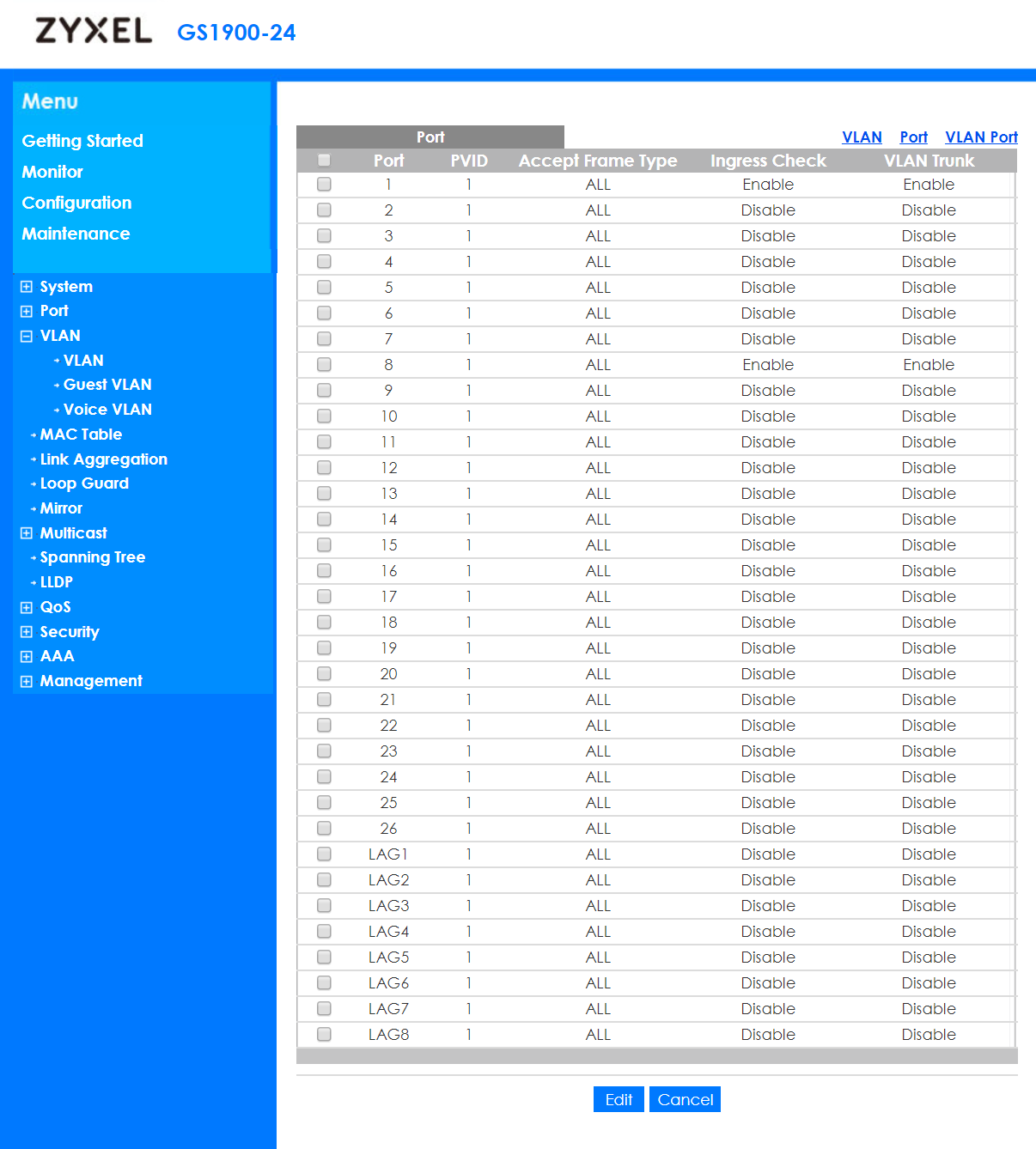Screen dimensions: 1036x1149
Task: Expand the Multicast node
Action: pos(27,533)
